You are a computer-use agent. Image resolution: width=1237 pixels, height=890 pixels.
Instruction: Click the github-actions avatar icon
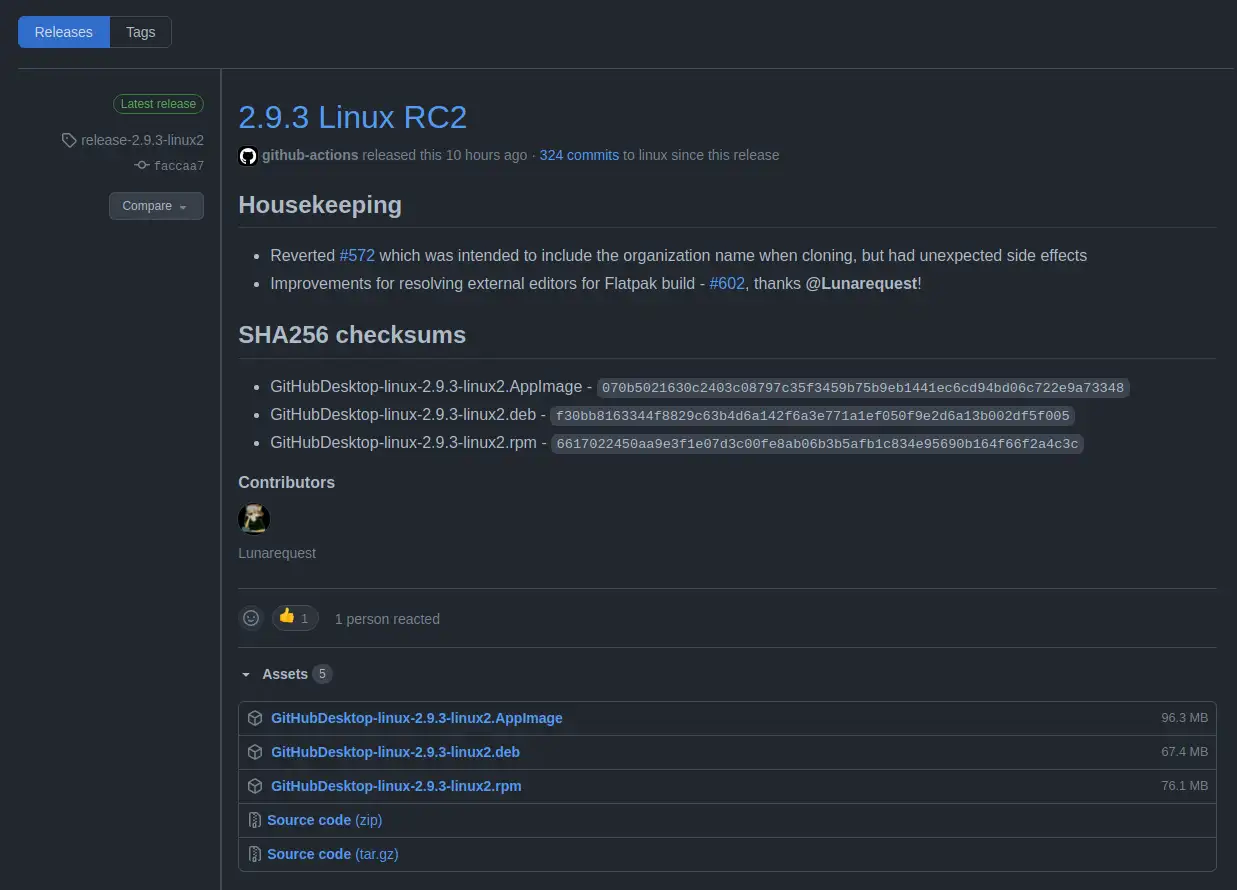(x=248, y=156)
